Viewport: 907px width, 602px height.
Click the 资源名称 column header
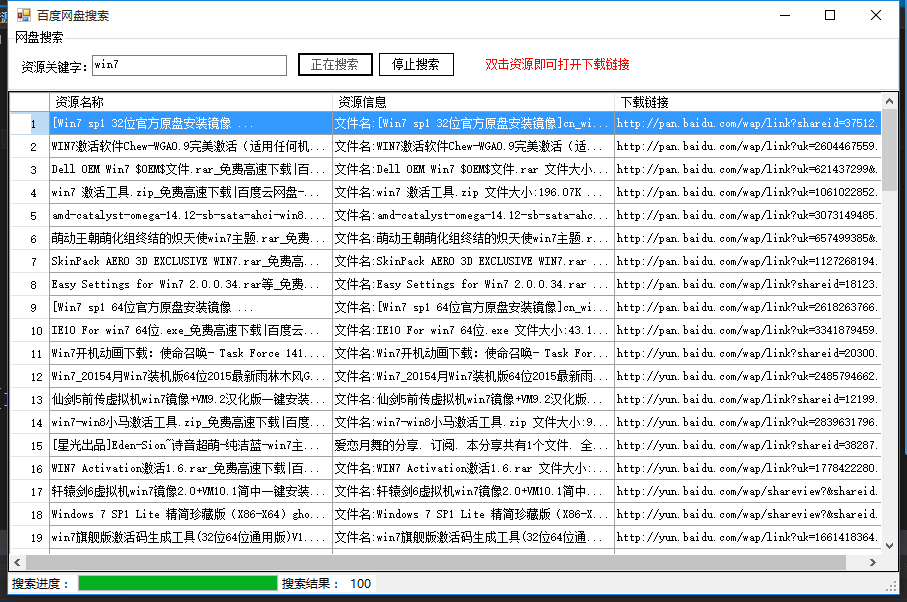tap(191, 102)
